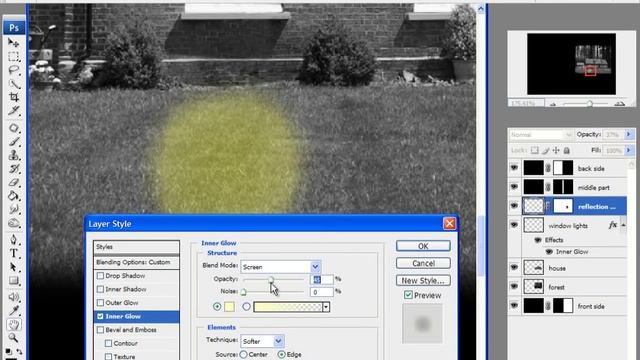Select the gradient radio button
640x360 pixels.
coord(247,307)
